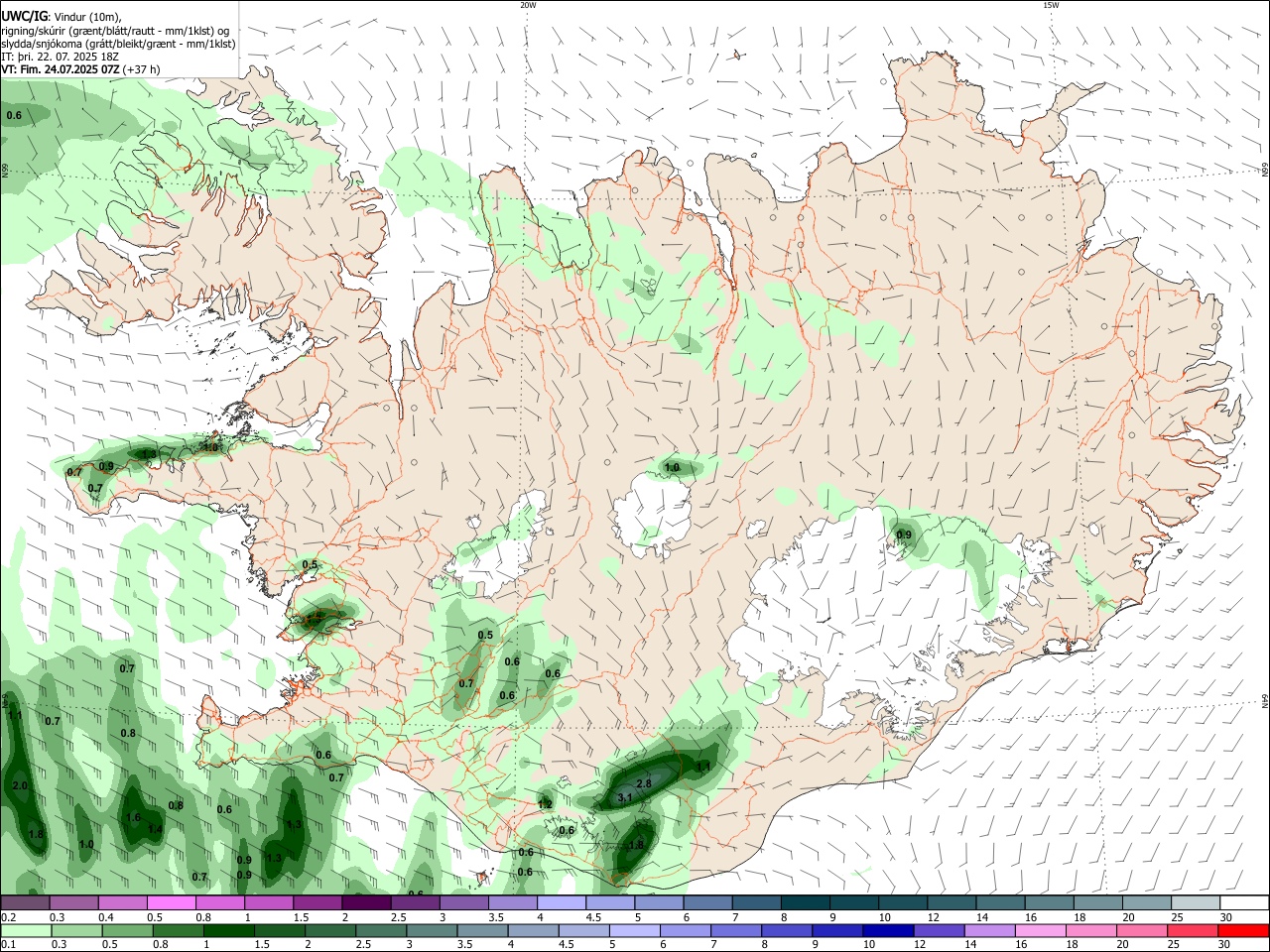Click the bright red 30 mm rain swatch
1270x952 pixels.
[x=1243, y=930]
